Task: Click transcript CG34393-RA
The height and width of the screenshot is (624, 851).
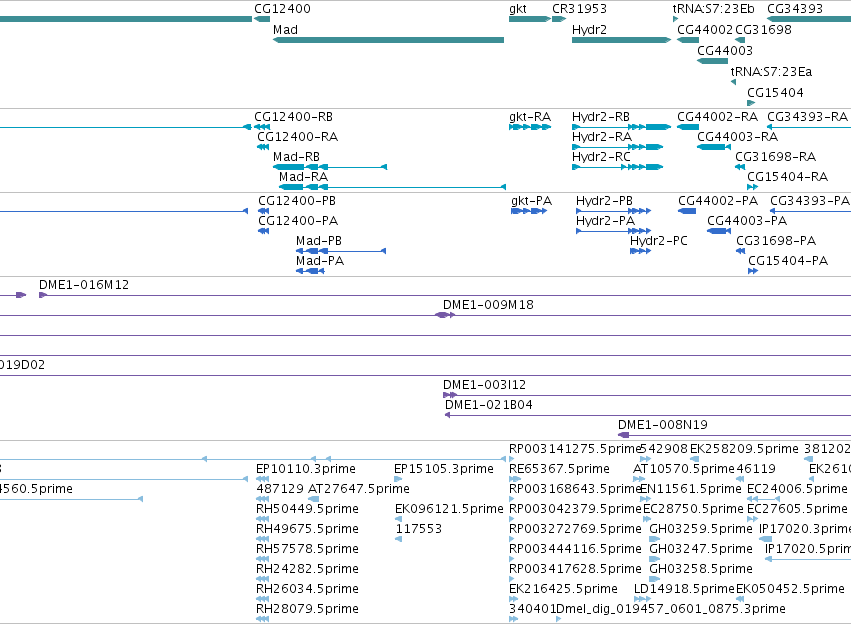Action: pos(809,127)
